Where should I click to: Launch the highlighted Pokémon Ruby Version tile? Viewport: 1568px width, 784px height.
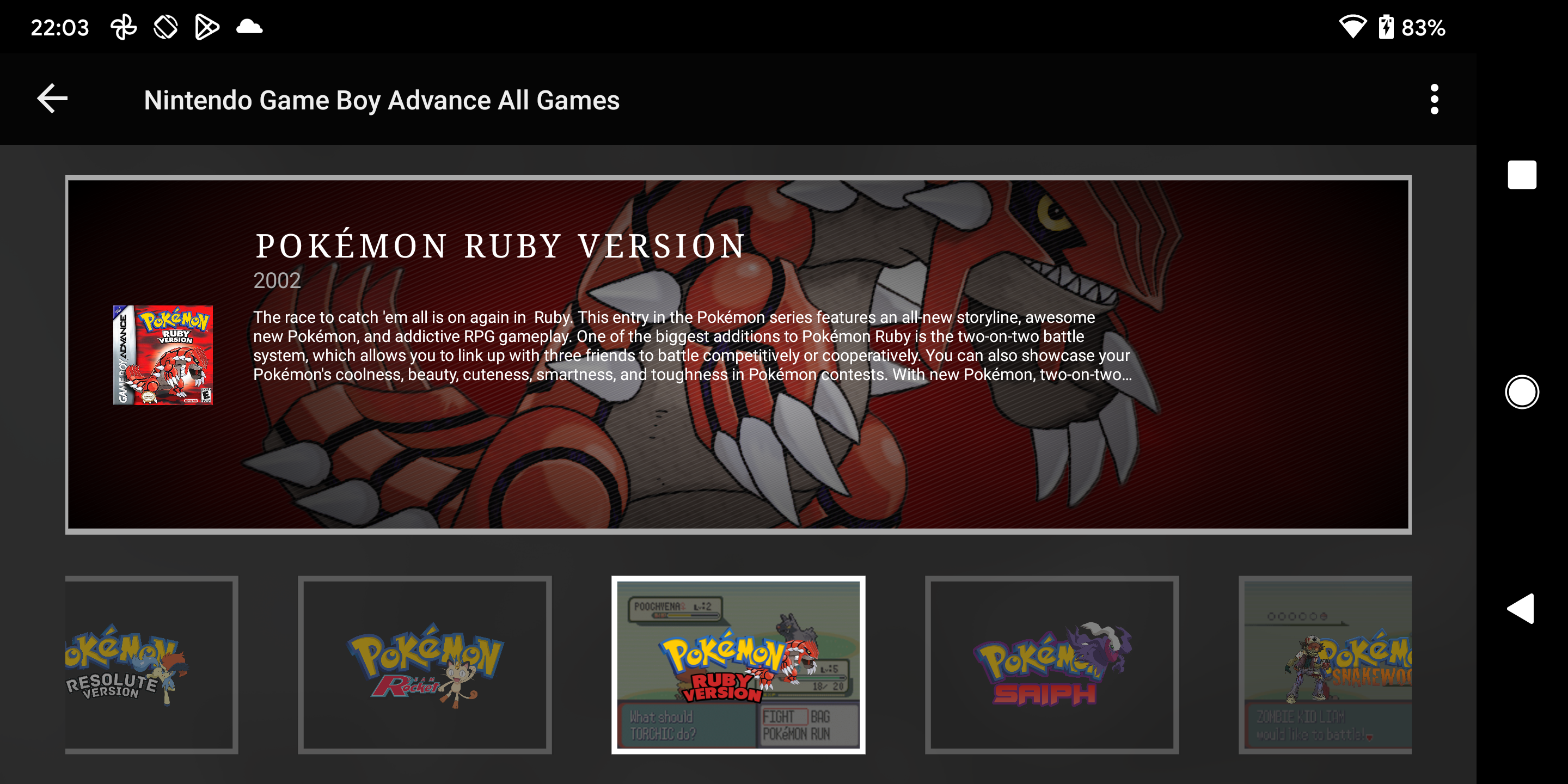(x=738, y=665)
